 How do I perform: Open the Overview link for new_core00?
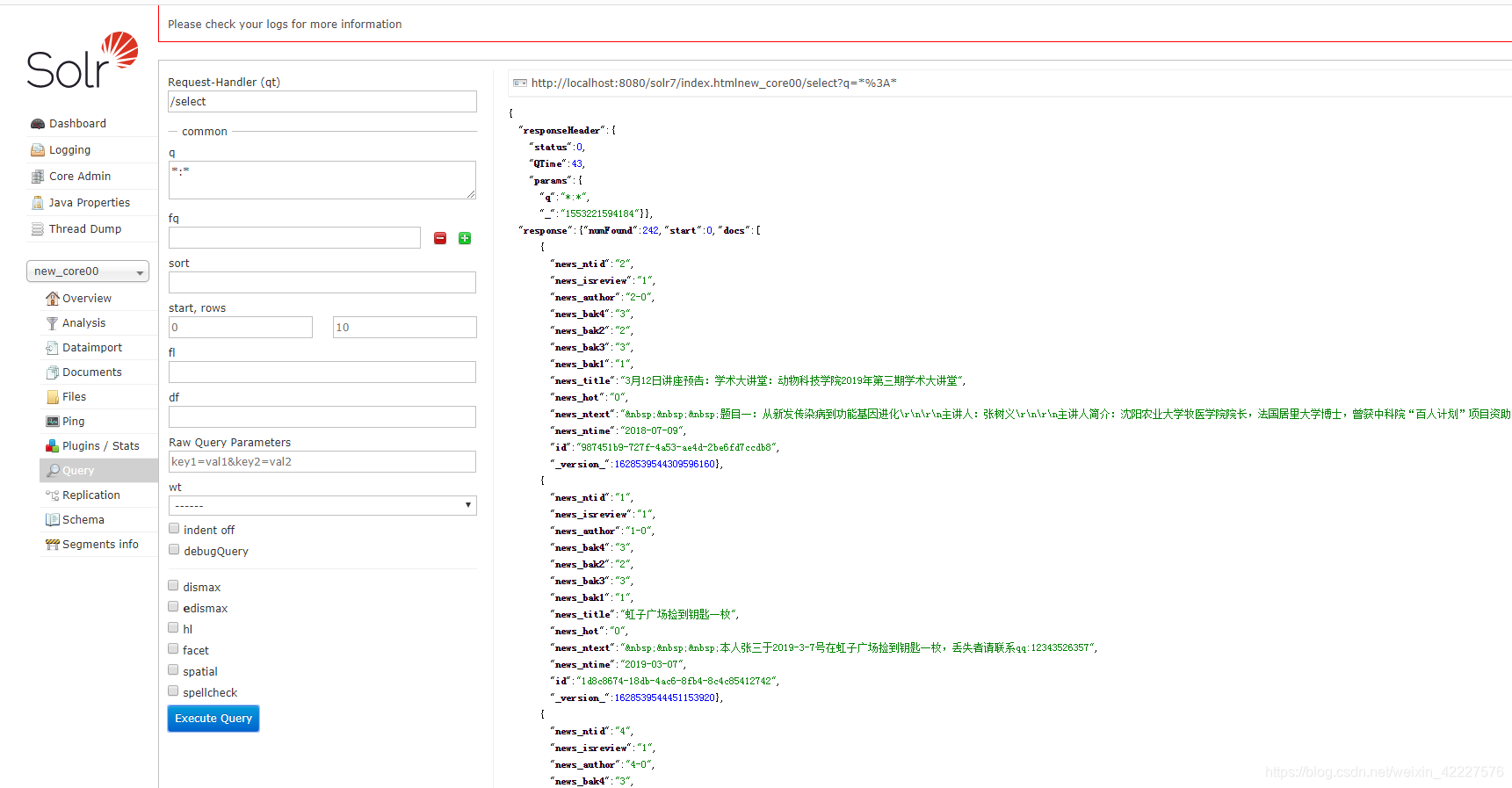(x=87, y=299)
